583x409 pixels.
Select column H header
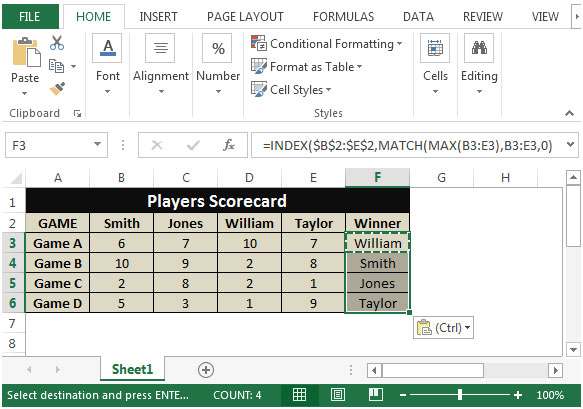pyautogui.click(x=505, y=178)
